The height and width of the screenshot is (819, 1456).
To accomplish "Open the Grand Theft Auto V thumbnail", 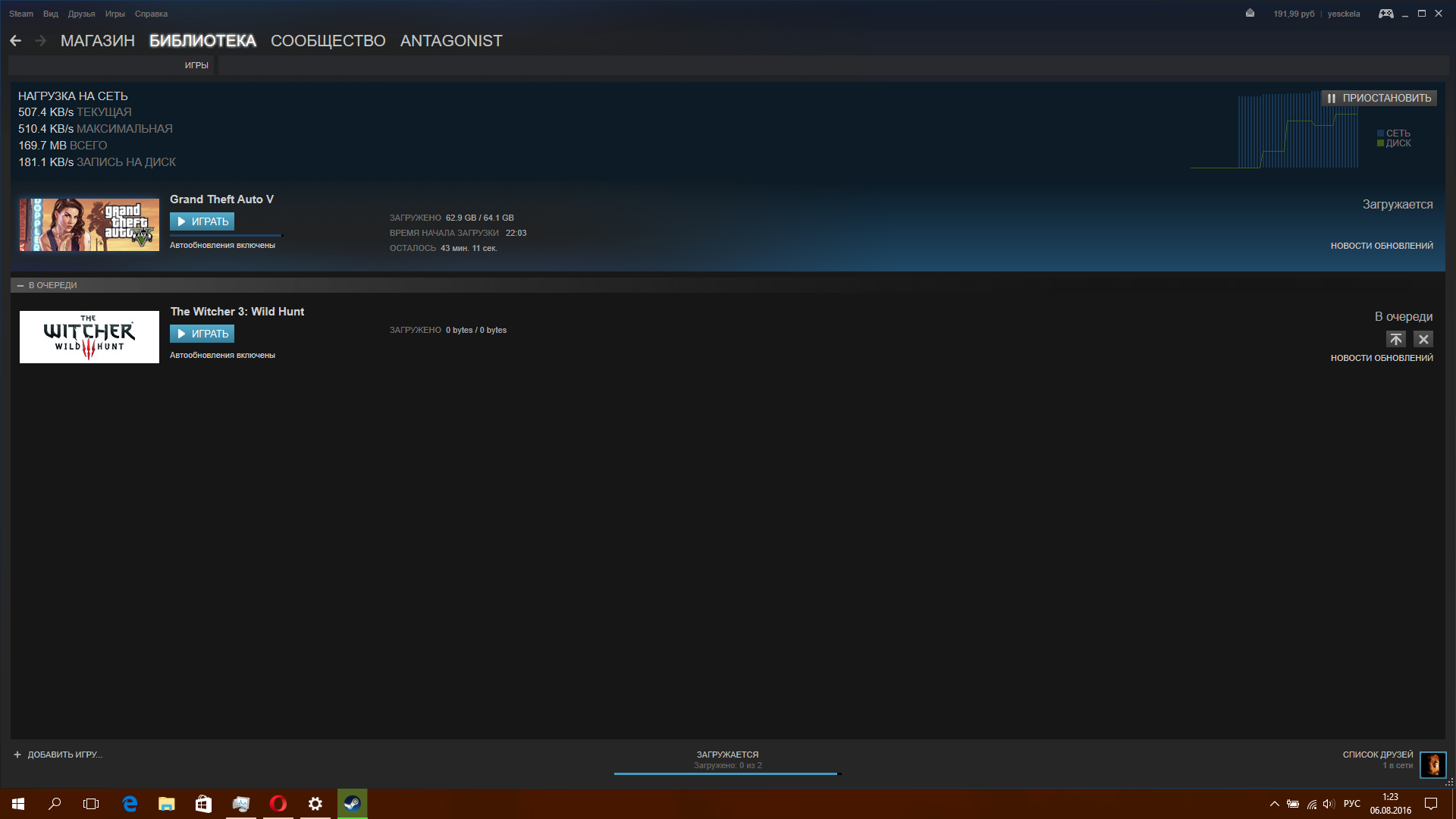I will point(89,225).
